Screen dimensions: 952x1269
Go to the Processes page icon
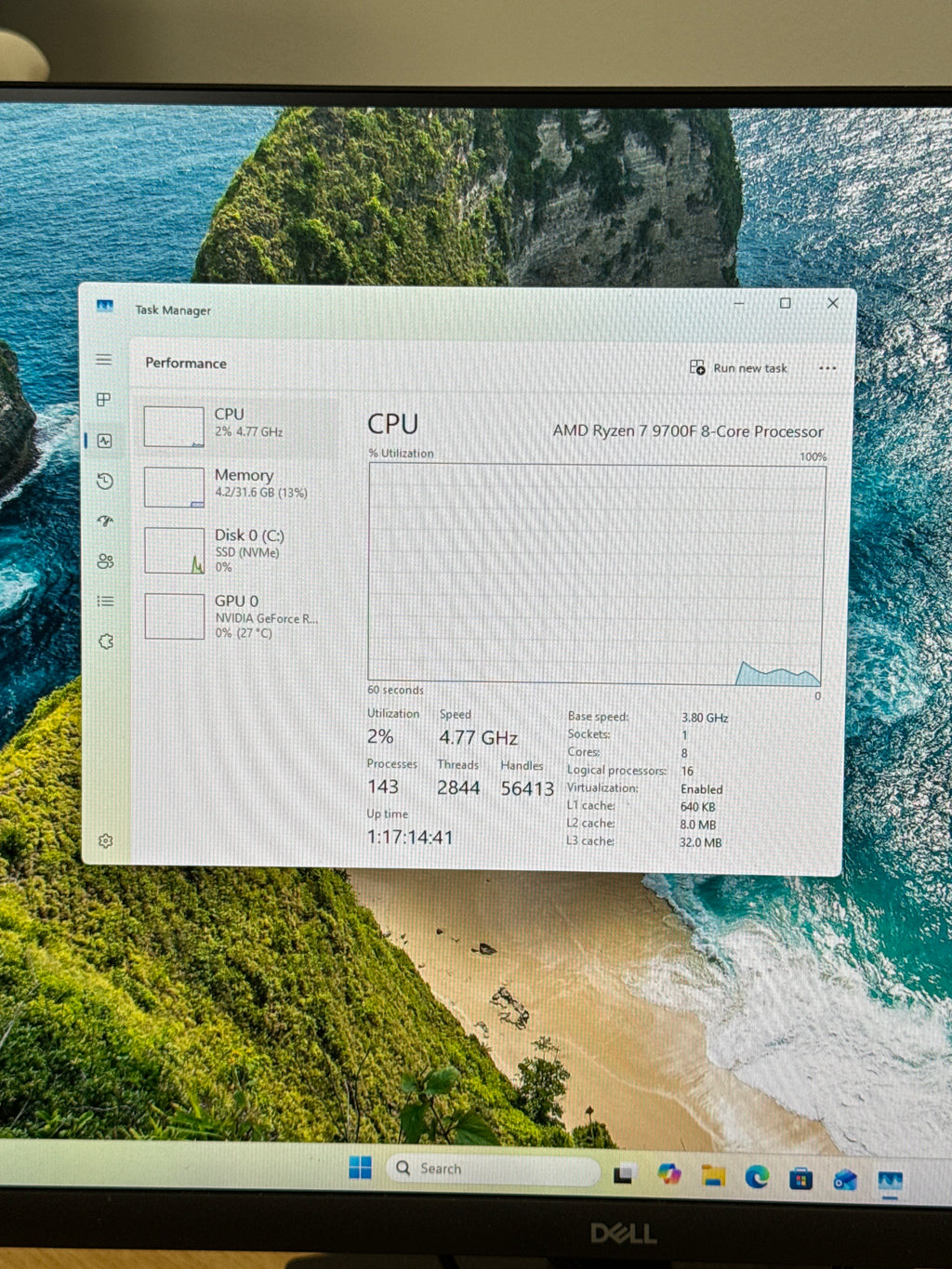click(x=104, y=400)
